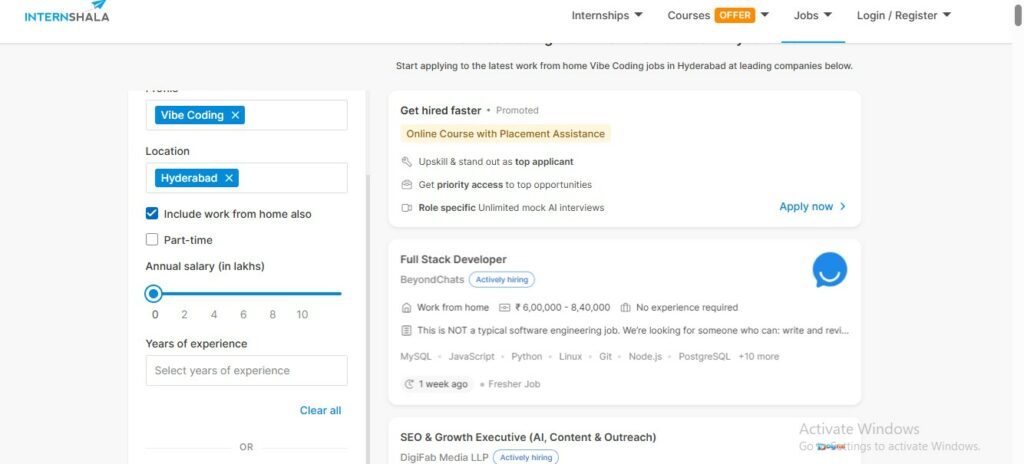Click the BeyondChats company logo
The height and width of the screenshot is (464, 1024).
pyautogui.click(x=829, y=269)
